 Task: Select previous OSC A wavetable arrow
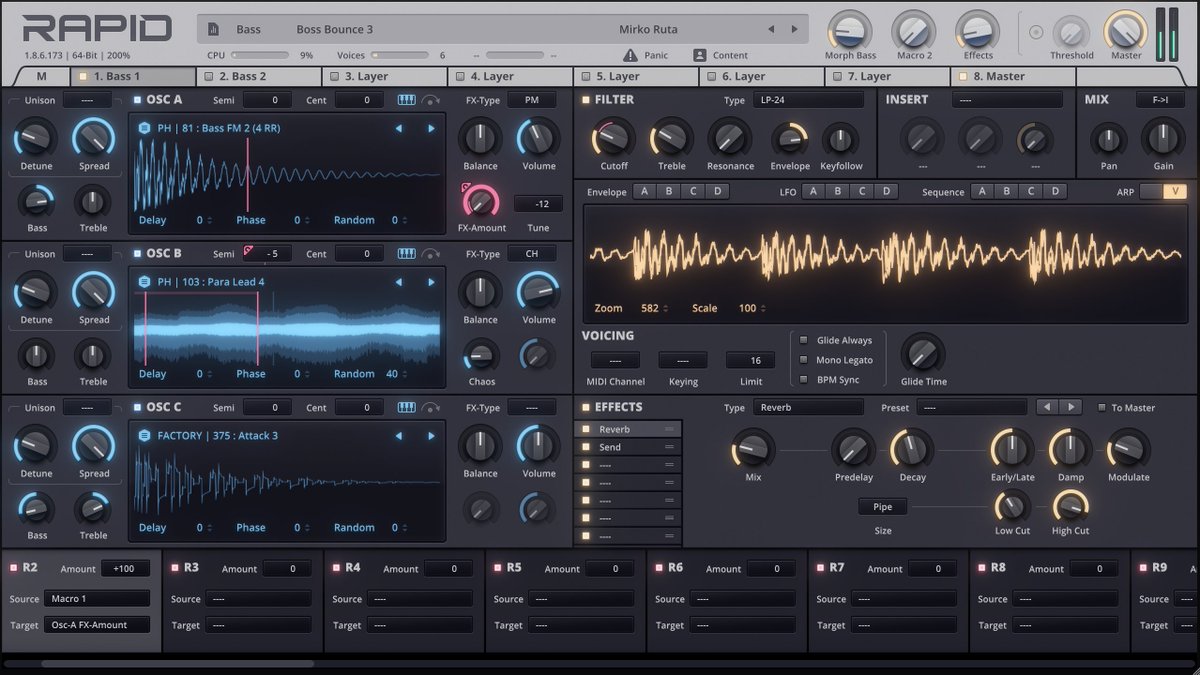point(399,128)
